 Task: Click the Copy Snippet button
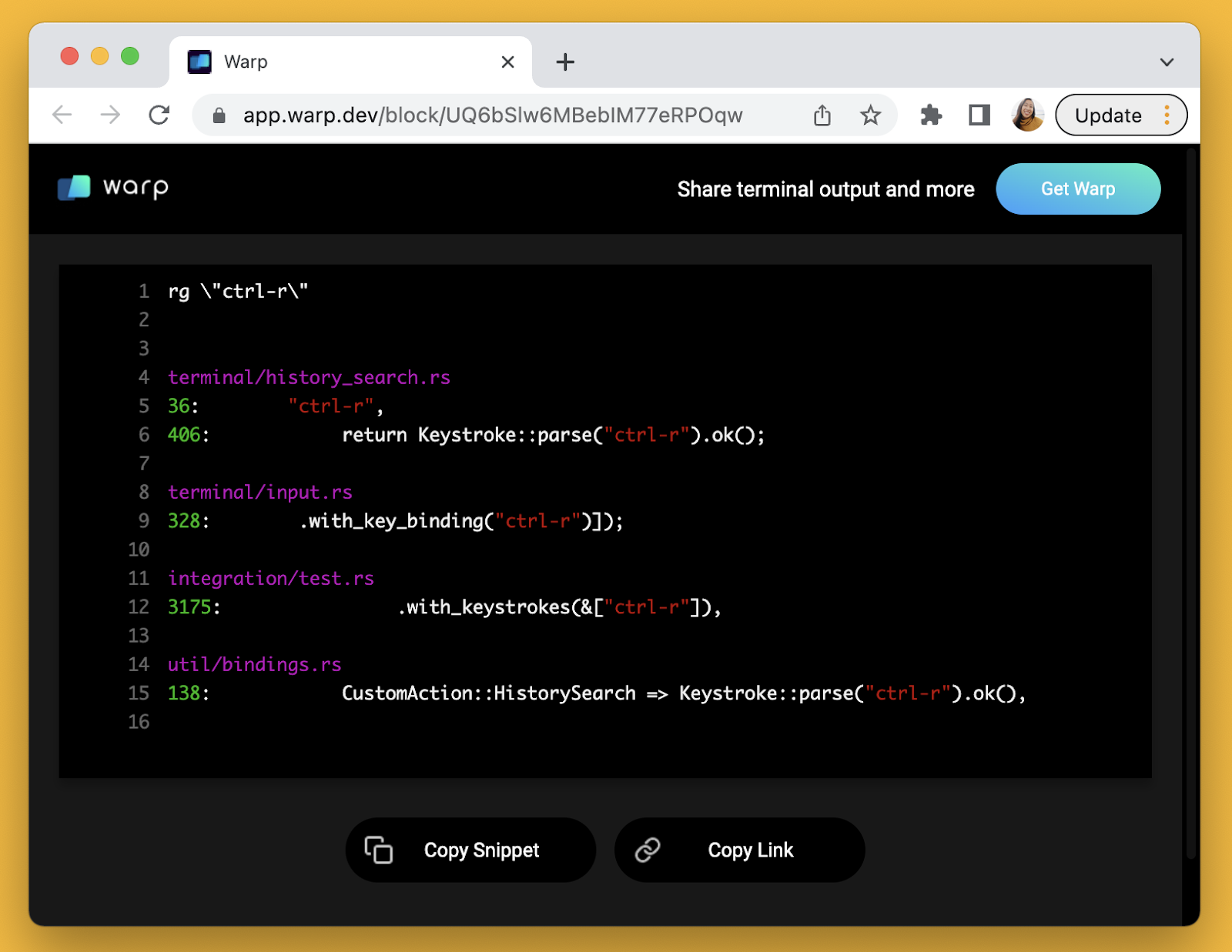[470, 850]
